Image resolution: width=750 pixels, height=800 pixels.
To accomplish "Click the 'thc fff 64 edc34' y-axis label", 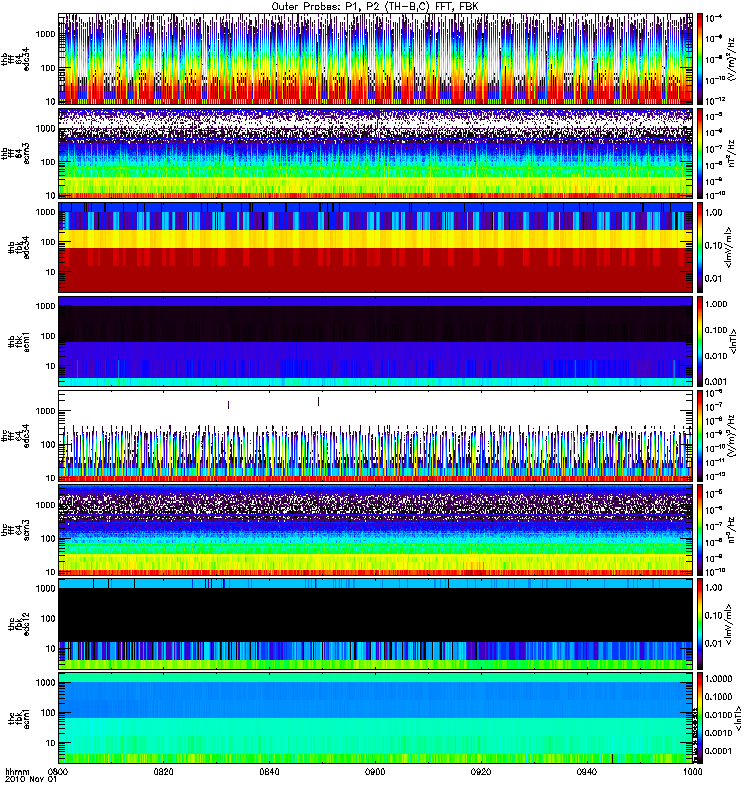I will [x=16, y=436].
